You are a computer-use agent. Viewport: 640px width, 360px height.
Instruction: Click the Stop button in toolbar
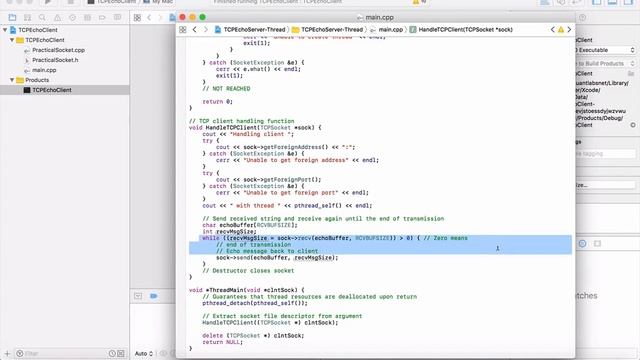click(x=70, y=2)
